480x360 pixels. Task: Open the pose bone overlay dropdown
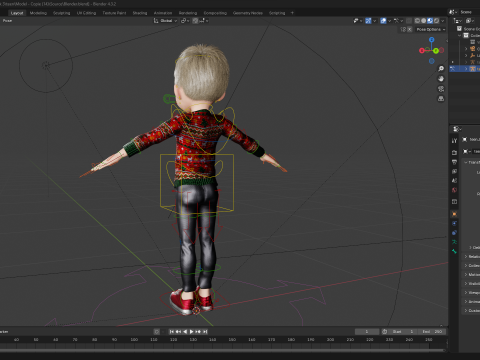(398, 21)
